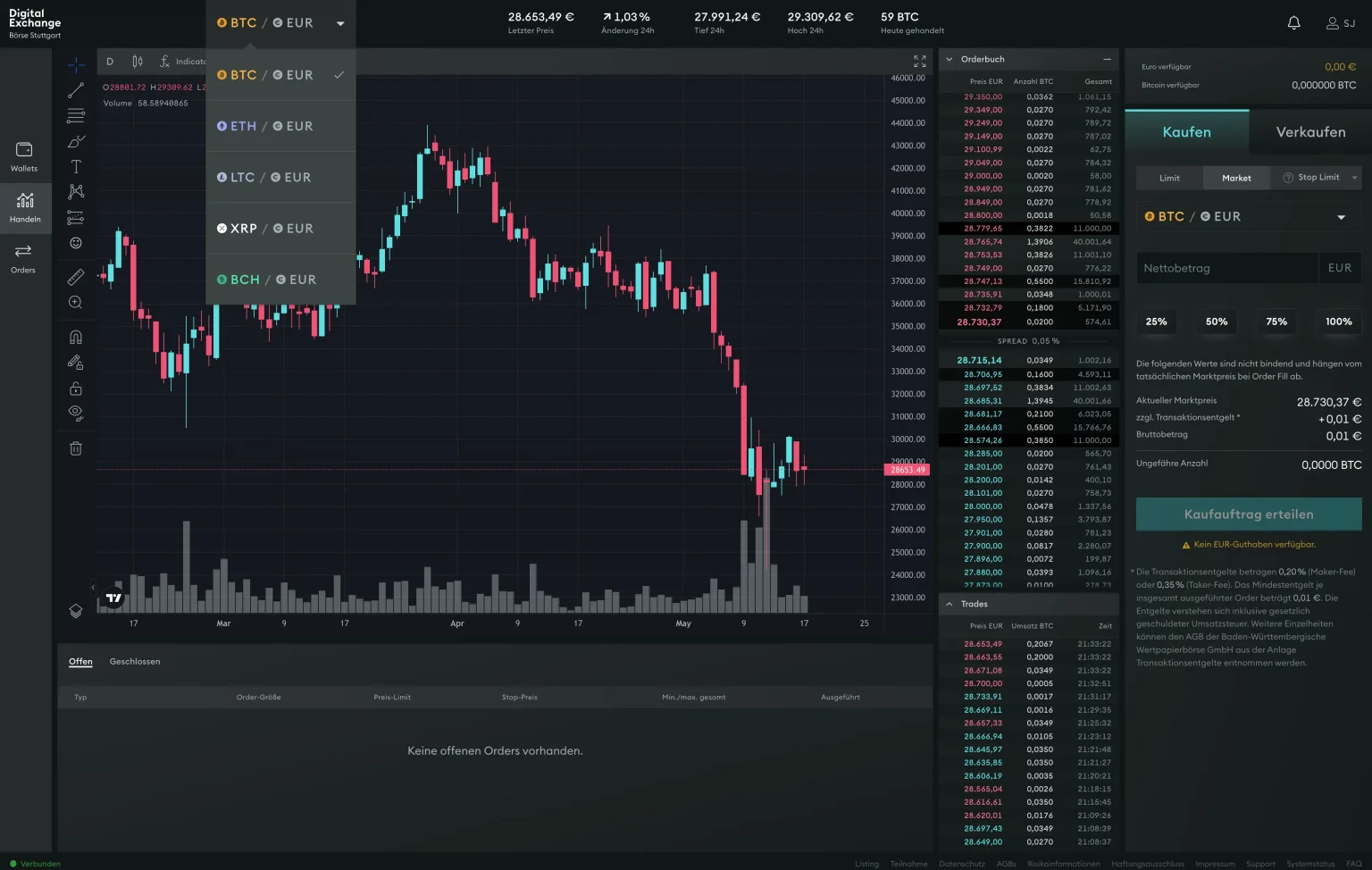The width and height of the screenshot is (1372, 870).
Task: Open the Wallets sidebar section
Action: pos(24,156)
